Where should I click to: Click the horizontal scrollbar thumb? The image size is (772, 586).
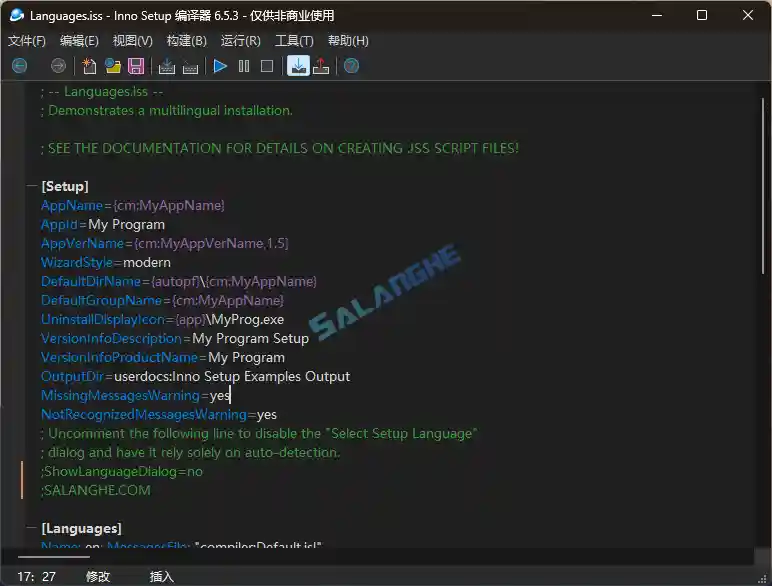click(54, 557)
